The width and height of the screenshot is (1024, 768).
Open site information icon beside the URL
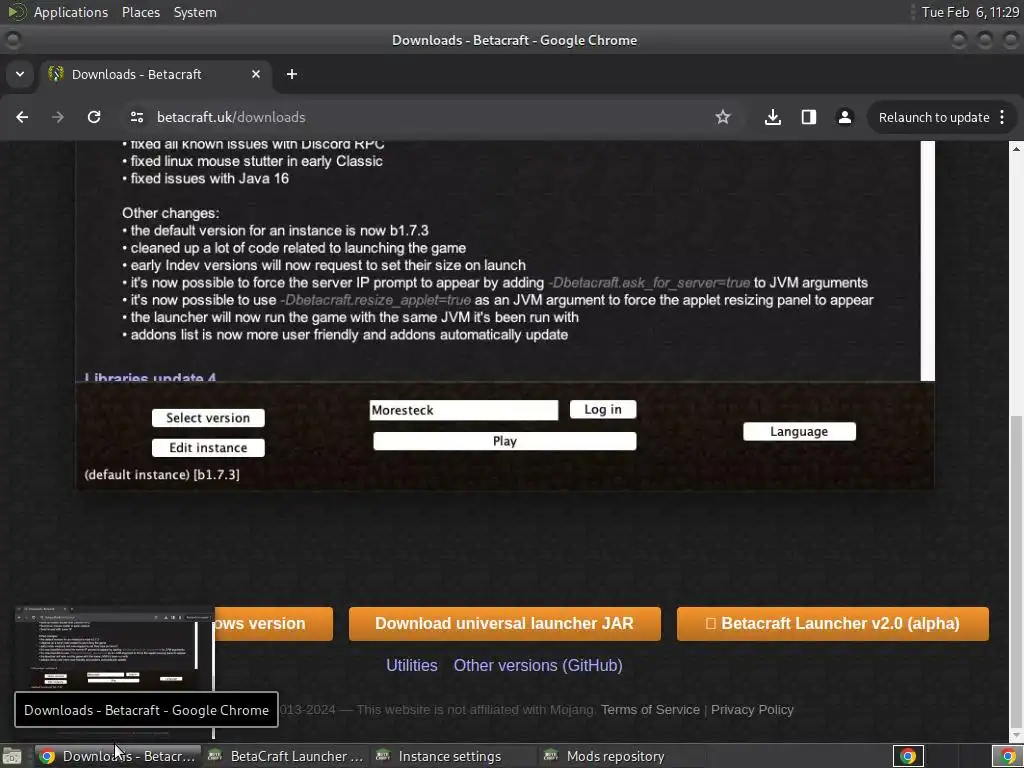pyautogui.click(x=136, y=117)
